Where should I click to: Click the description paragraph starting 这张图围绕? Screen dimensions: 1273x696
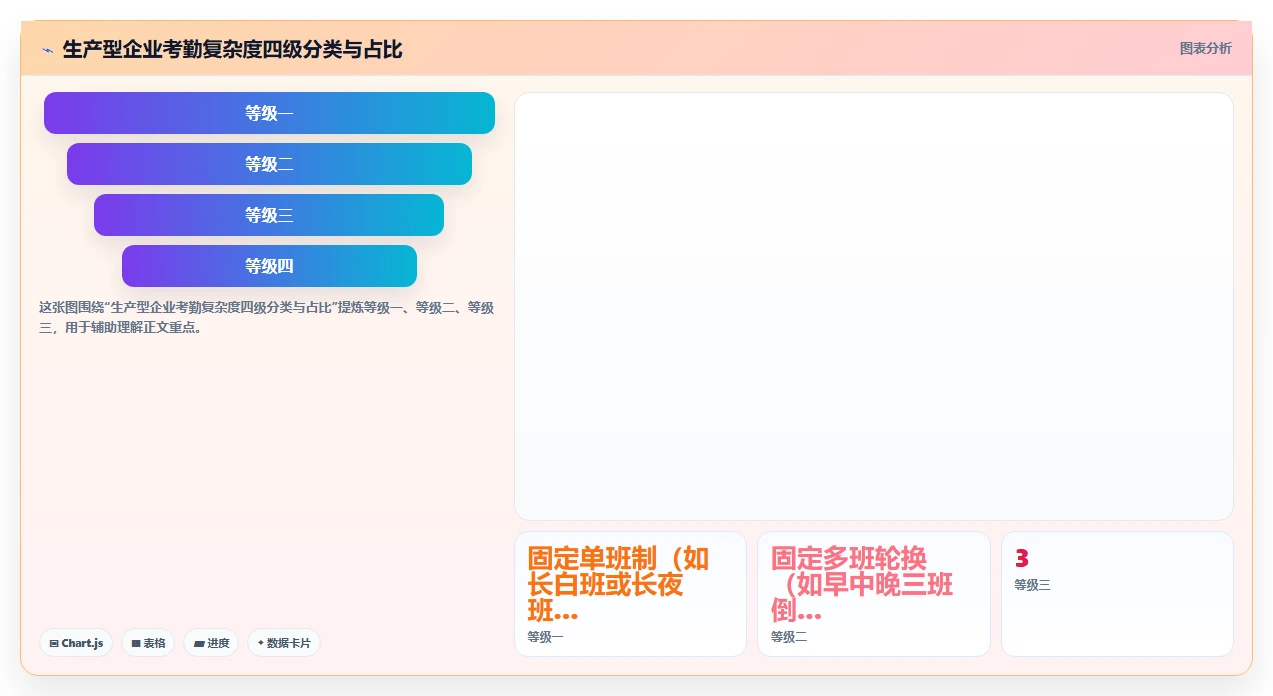point(267,317)
